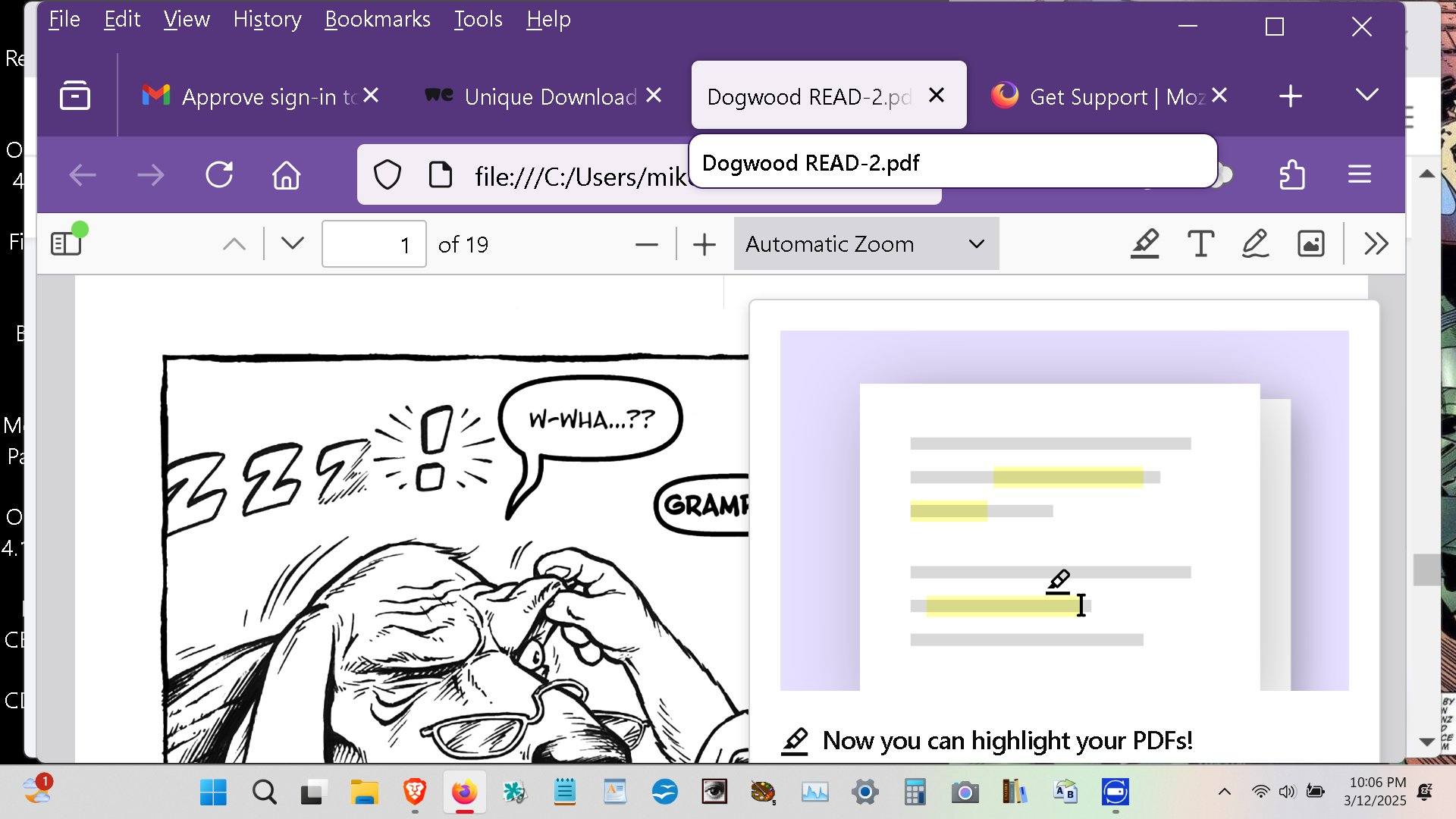Image resolution: width=1456 pixels, height=819 pixels.
Task: Open the File menu
Action: (64, 19)
